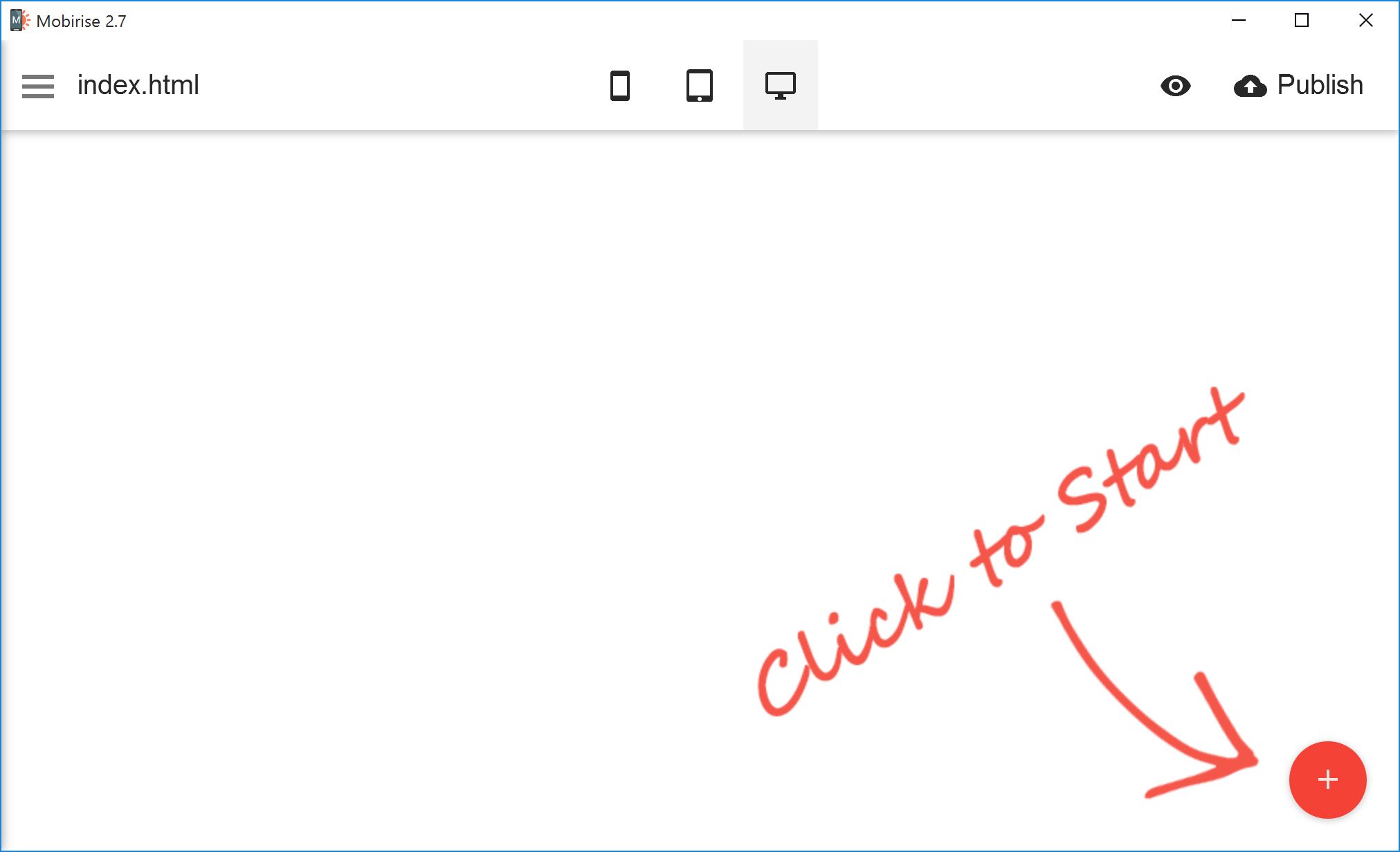Click the cloud Publish icon
The image size is (1400, 852).
[x=1250, y=84]
